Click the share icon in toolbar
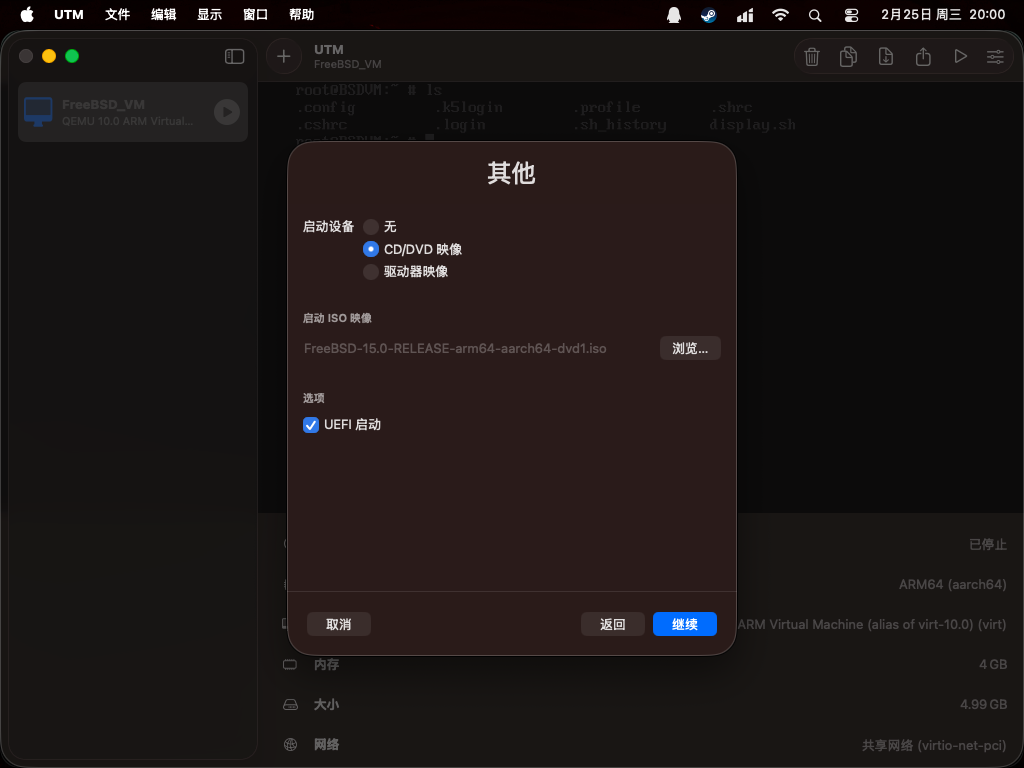This screenshot has height=768, width=1024. tap(923, 57)
